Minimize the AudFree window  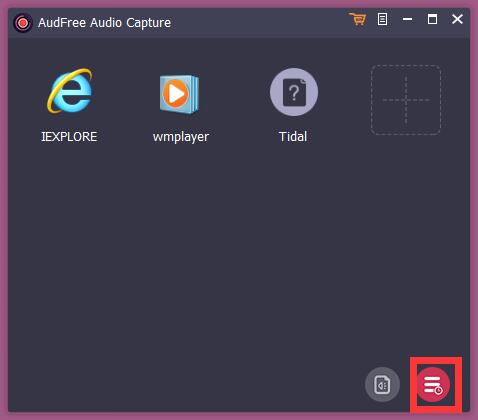(407, 19)
